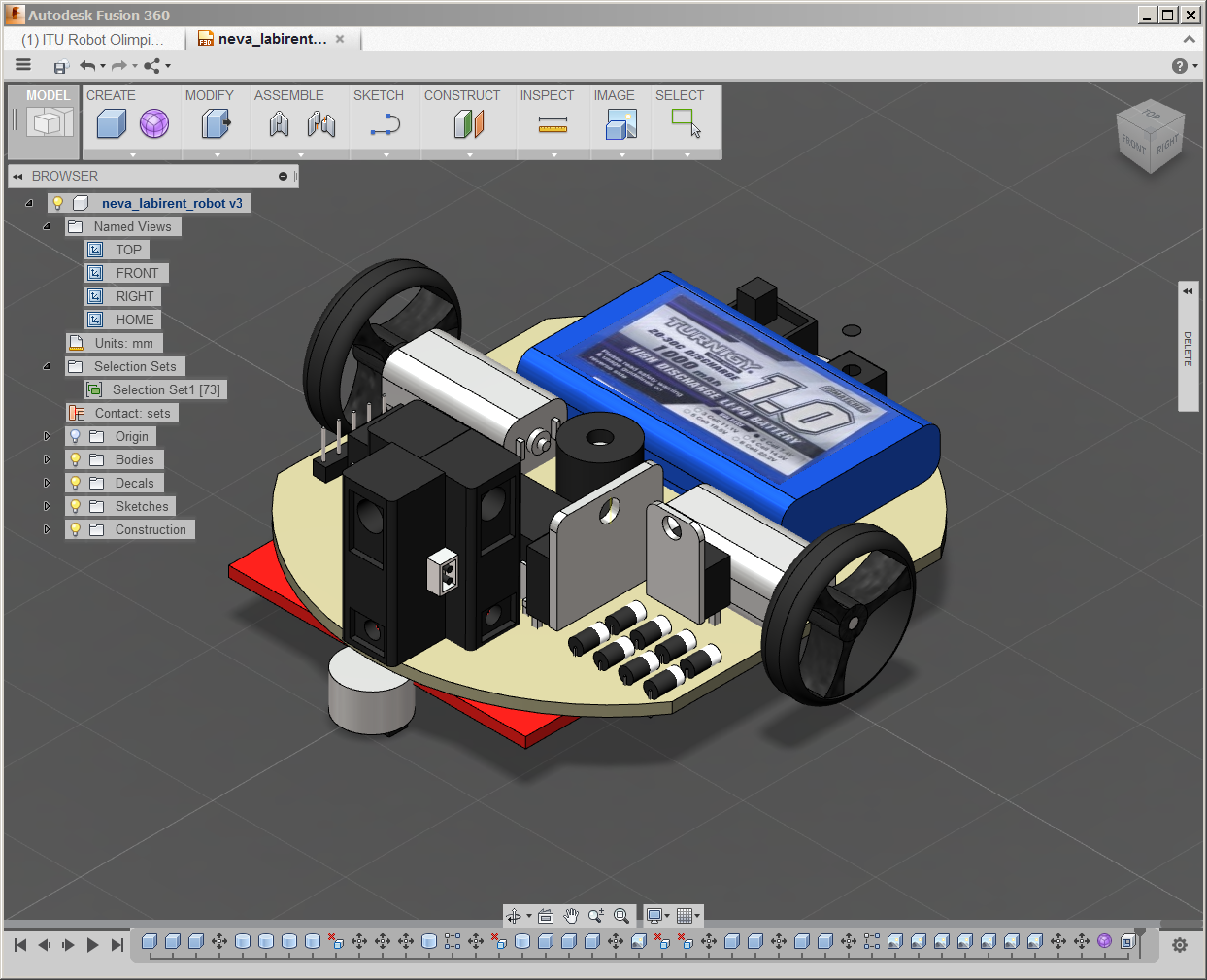Open the ASSEMBLE menu label
Screen dimensions: 1207x980
tap(289, 95)
